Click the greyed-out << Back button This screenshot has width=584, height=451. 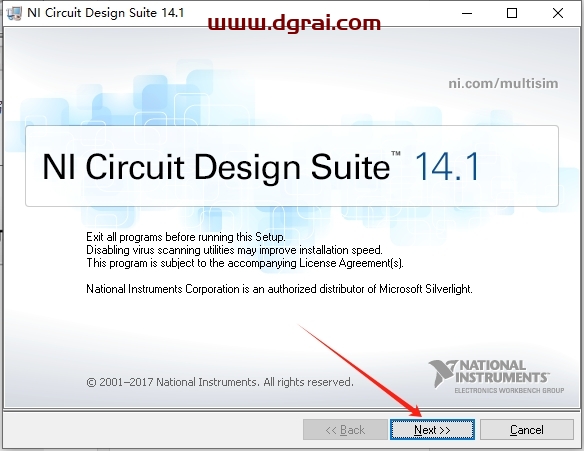[345, 430]
